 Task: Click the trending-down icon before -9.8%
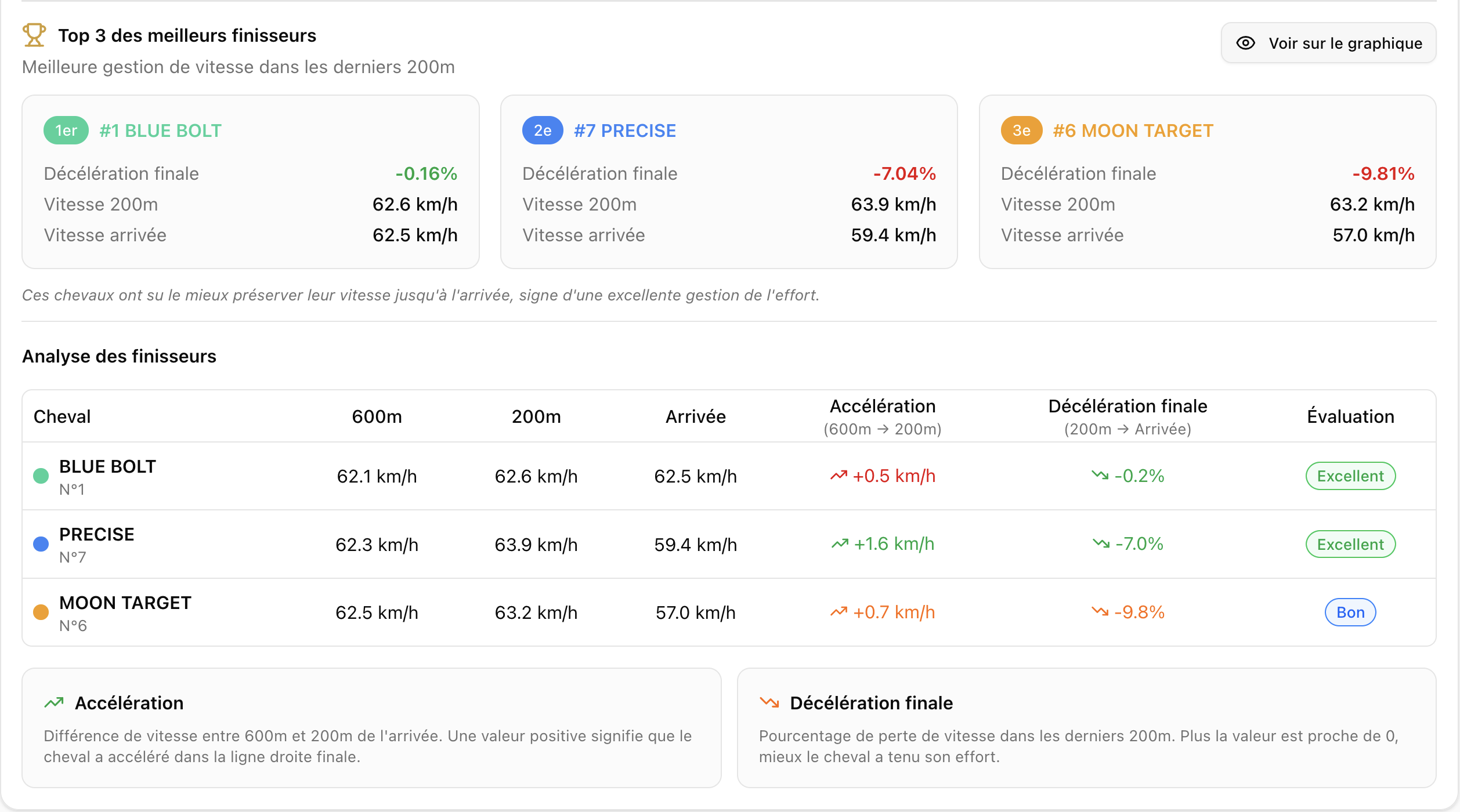(x=1100, y=612)
